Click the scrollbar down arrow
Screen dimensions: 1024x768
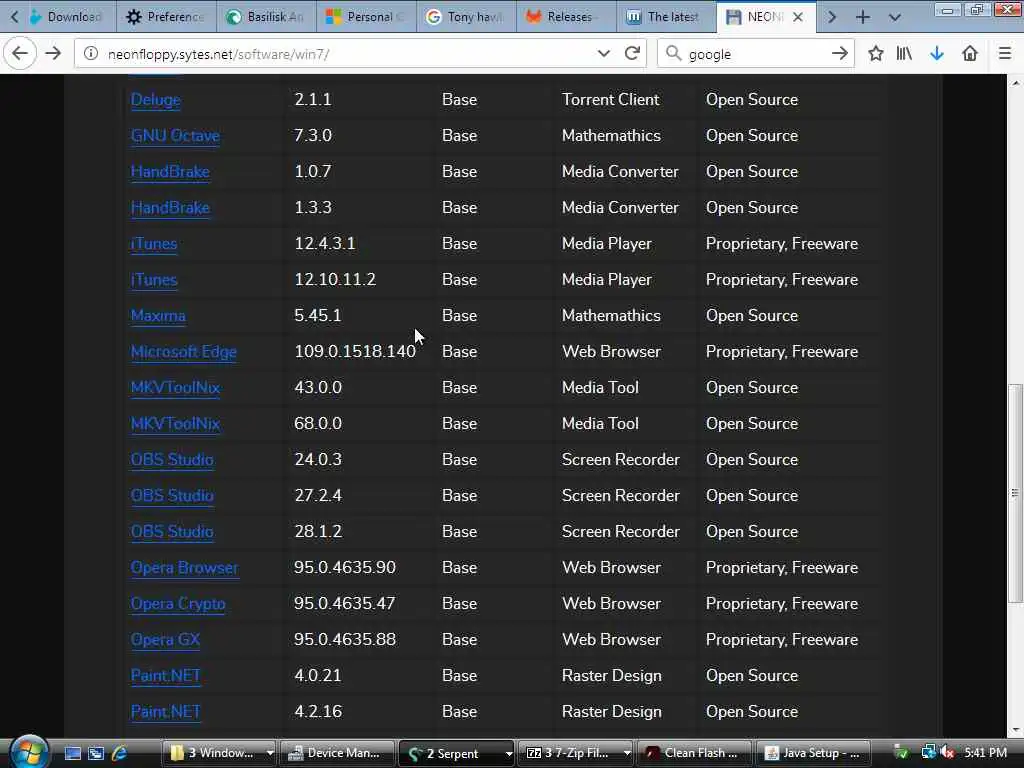(x=1015, y=730)
